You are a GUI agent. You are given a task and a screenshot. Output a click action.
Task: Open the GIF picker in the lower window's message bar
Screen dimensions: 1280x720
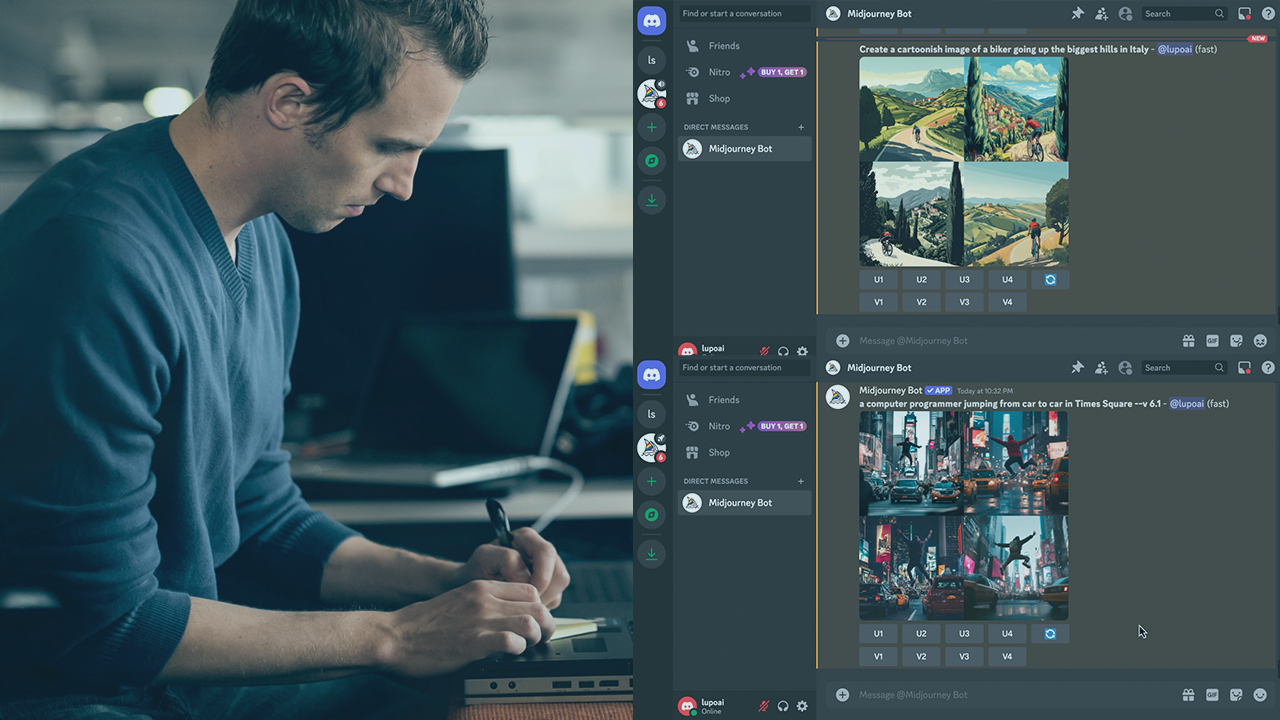(x=1212, y=695)
